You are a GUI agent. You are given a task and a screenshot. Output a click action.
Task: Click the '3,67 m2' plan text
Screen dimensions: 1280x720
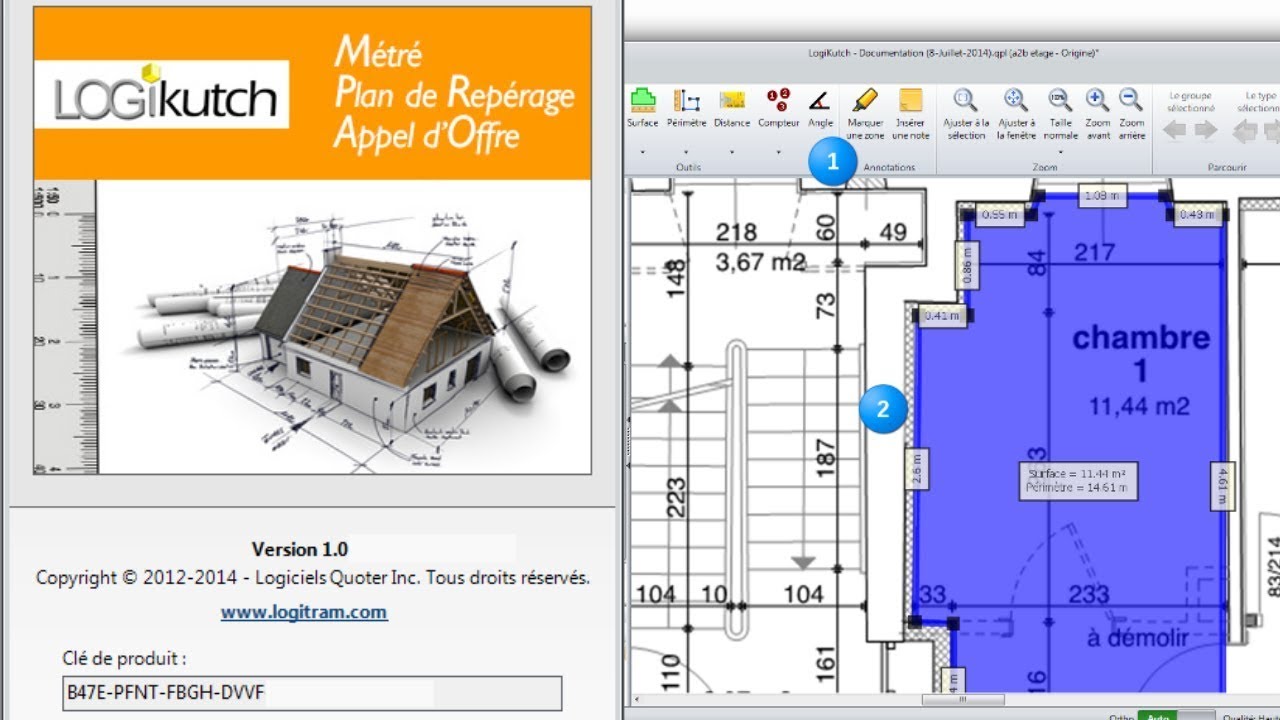[760, 264]
